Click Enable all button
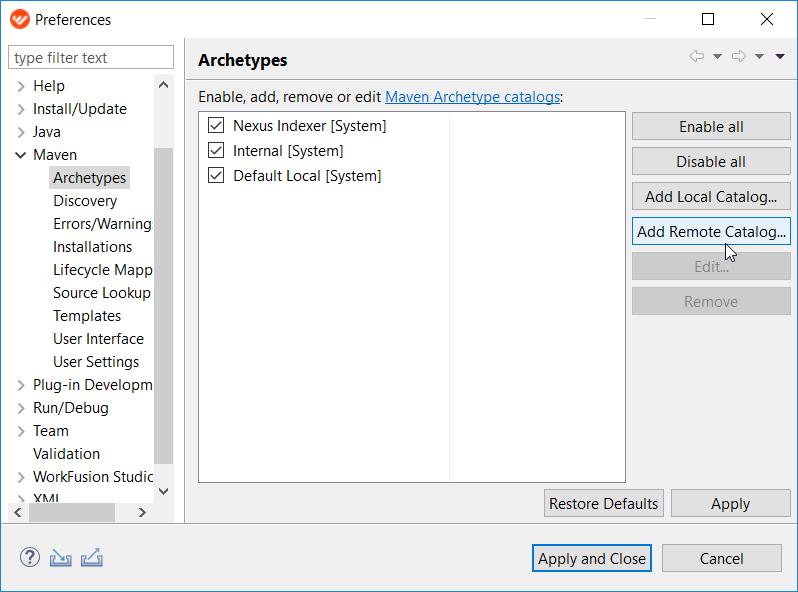Image resolution: width=798 pixels, height=592 pixels. (x=711, y=126)
